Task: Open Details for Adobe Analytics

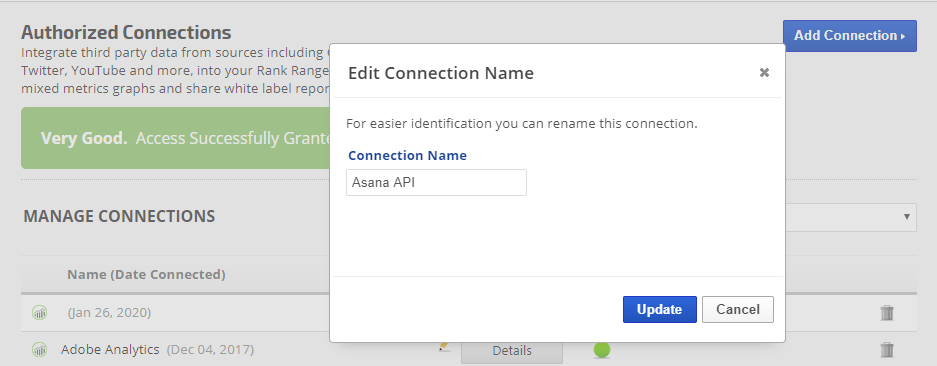Action: tap(512, 350)
